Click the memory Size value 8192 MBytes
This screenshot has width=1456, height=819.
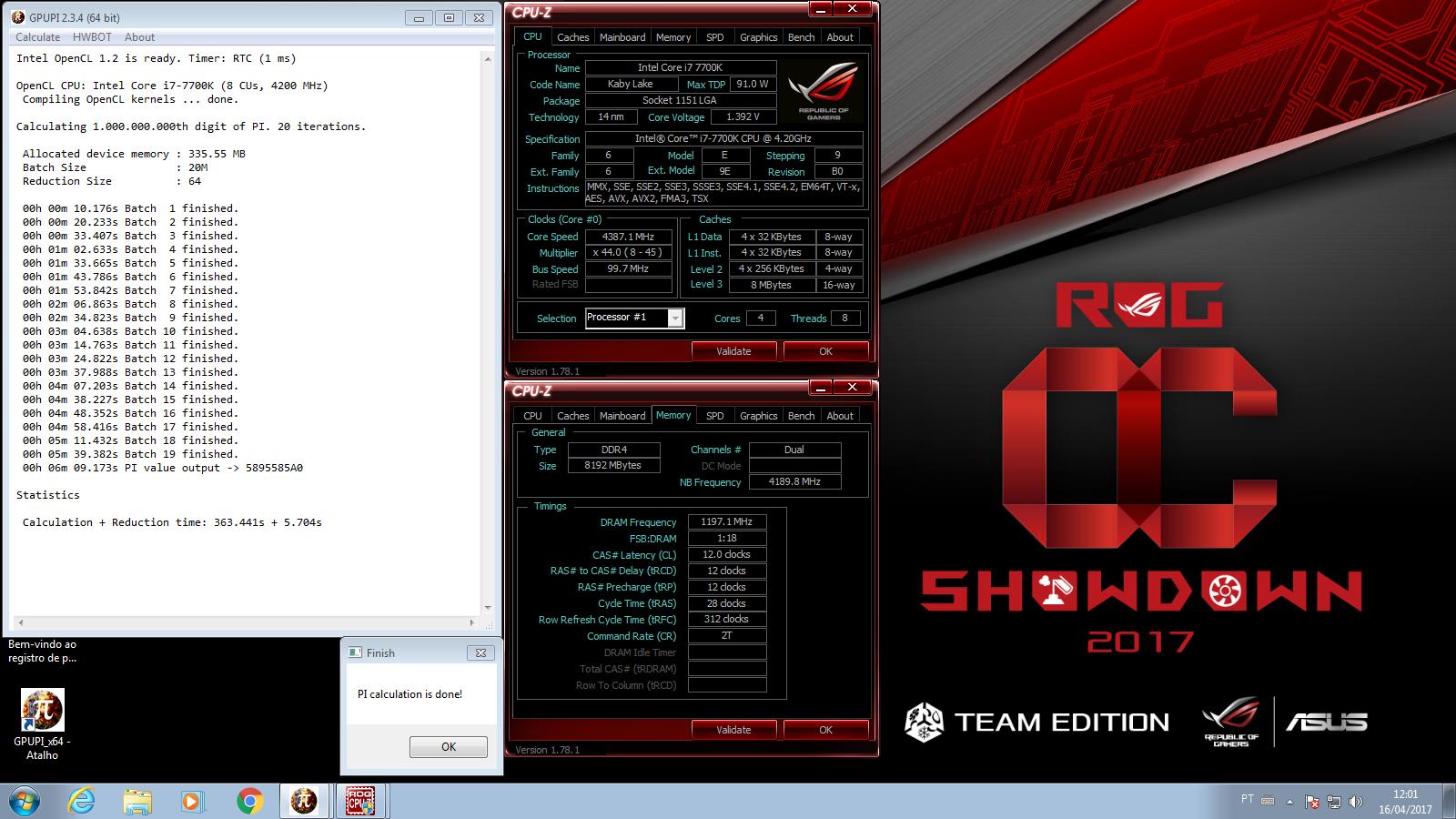pyautogui.click(x=613, y=465)
